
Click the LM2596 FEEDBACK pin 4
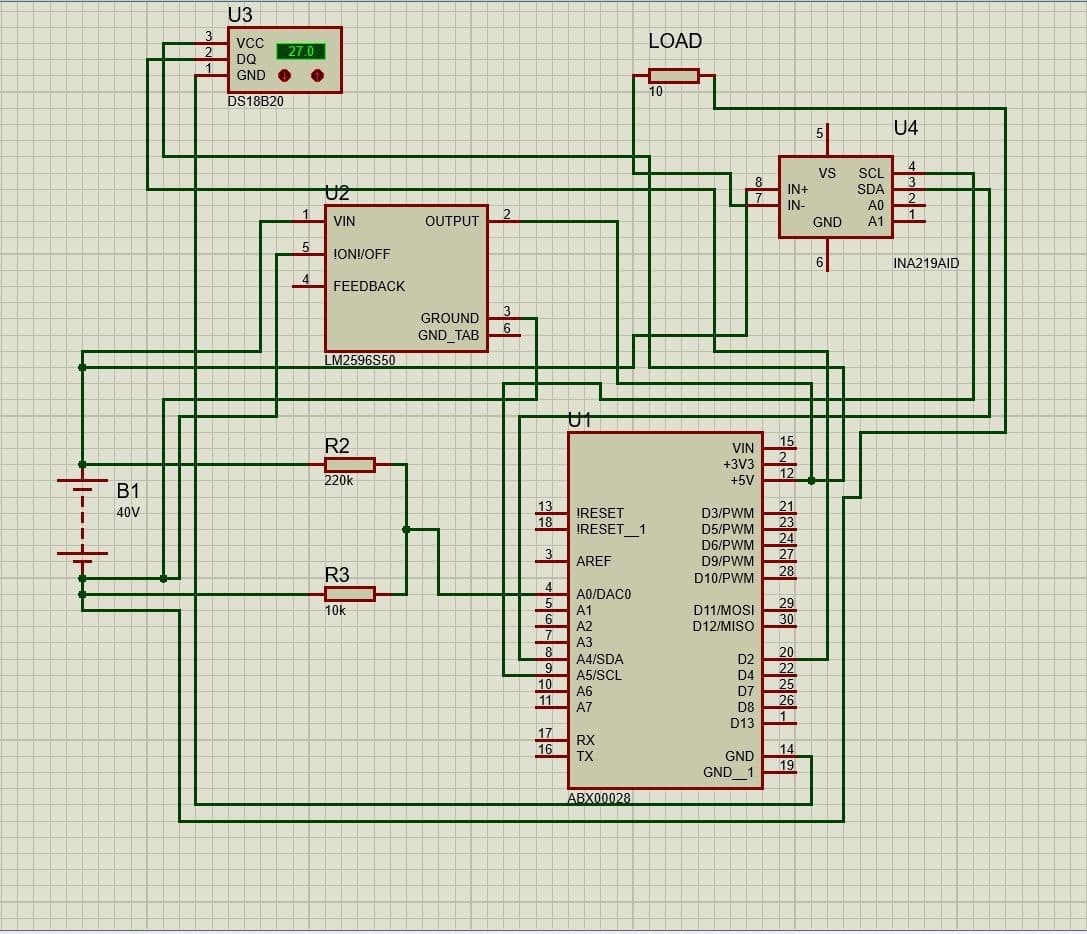tap(308, 286)
